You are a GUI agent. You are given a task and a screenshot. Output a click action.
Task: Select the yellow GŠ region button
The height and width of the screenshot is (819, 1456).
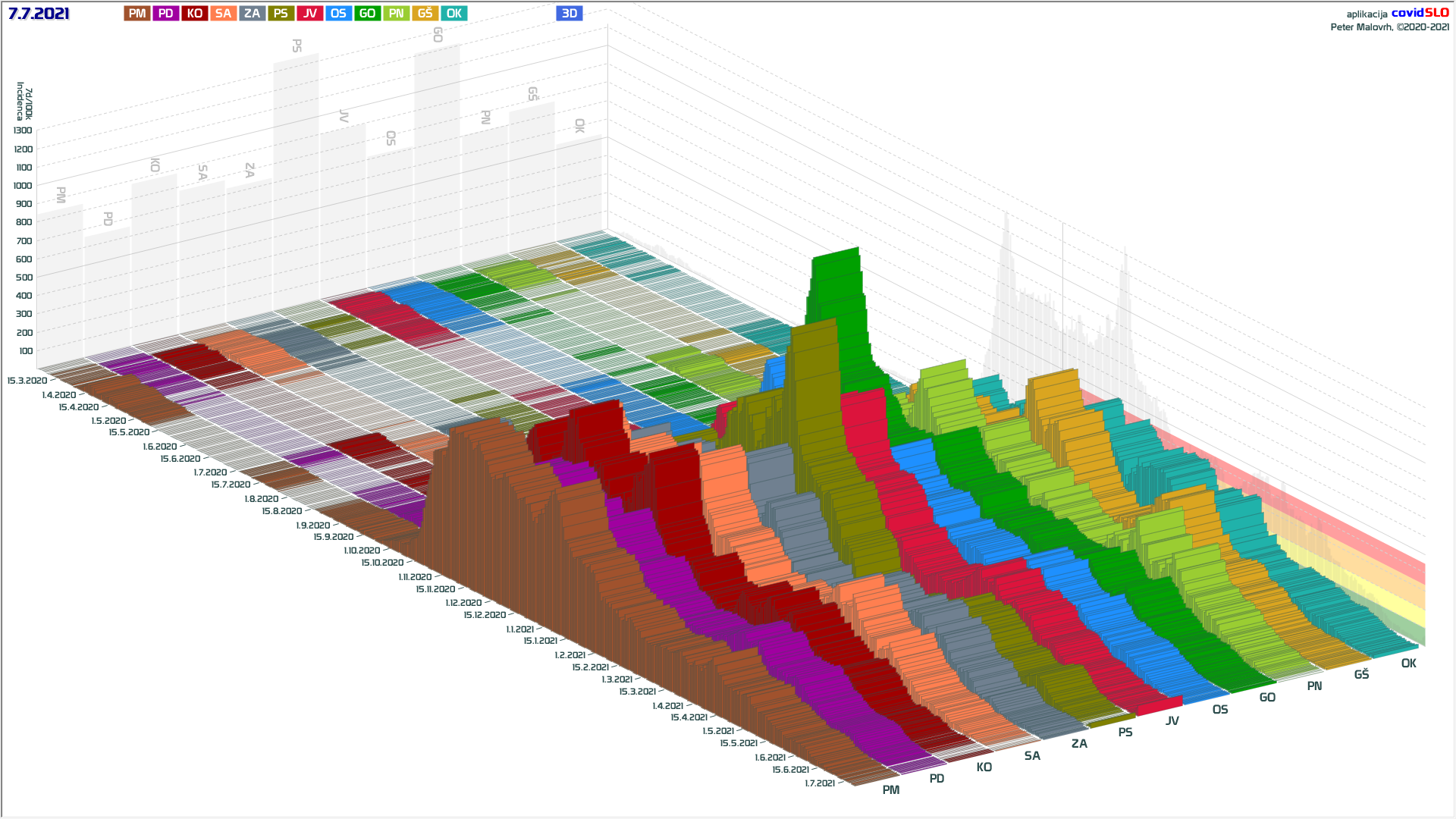coord(425,14)
